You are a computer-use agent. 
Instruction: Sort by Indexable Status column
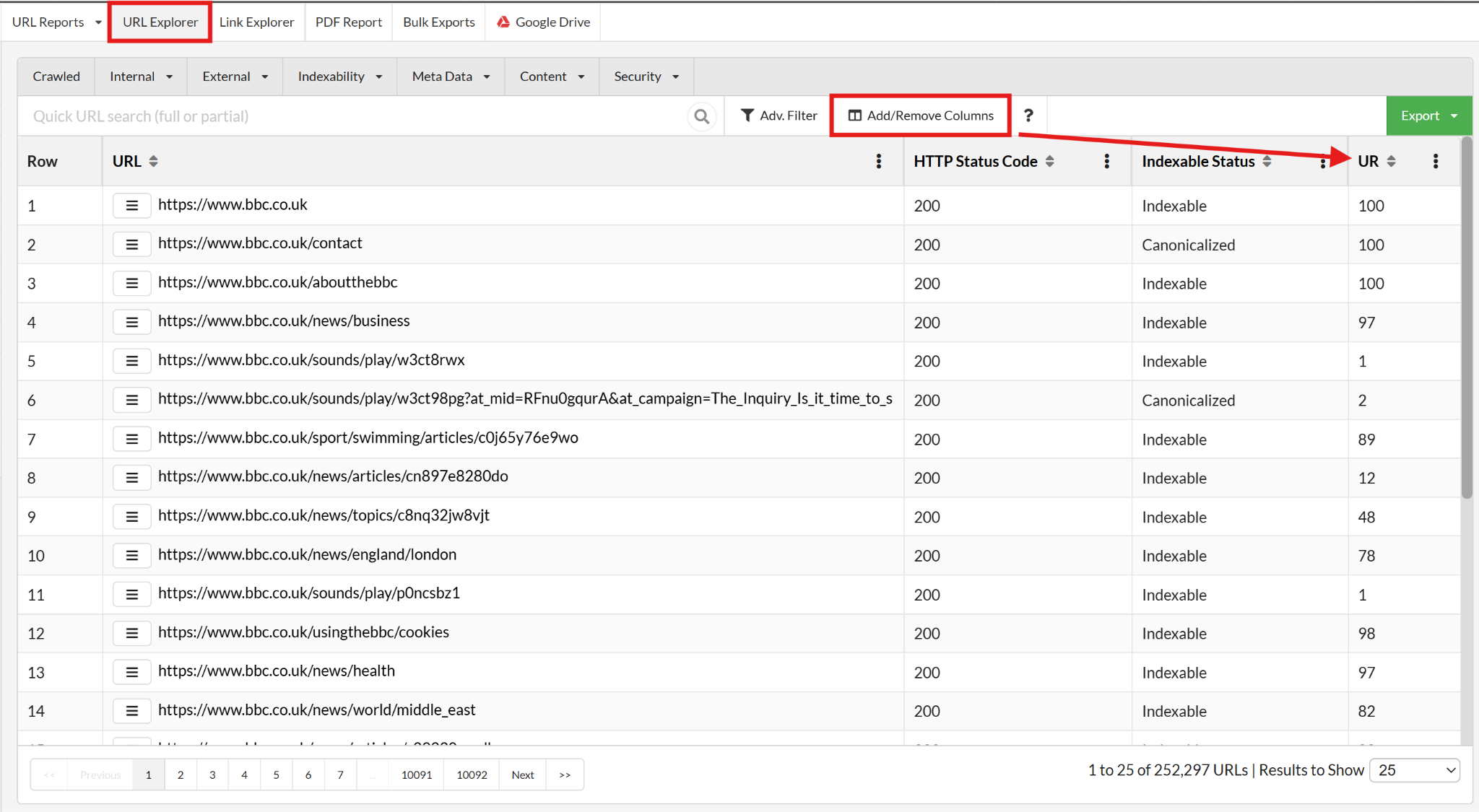tap(1267, 161)
